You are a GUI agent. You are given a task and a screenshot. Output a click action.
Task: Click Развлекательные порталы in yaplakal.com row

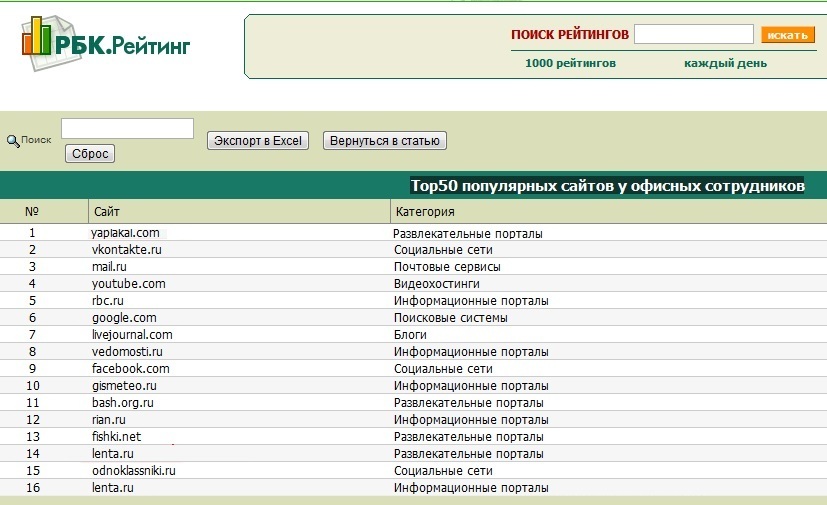(467, 234)
